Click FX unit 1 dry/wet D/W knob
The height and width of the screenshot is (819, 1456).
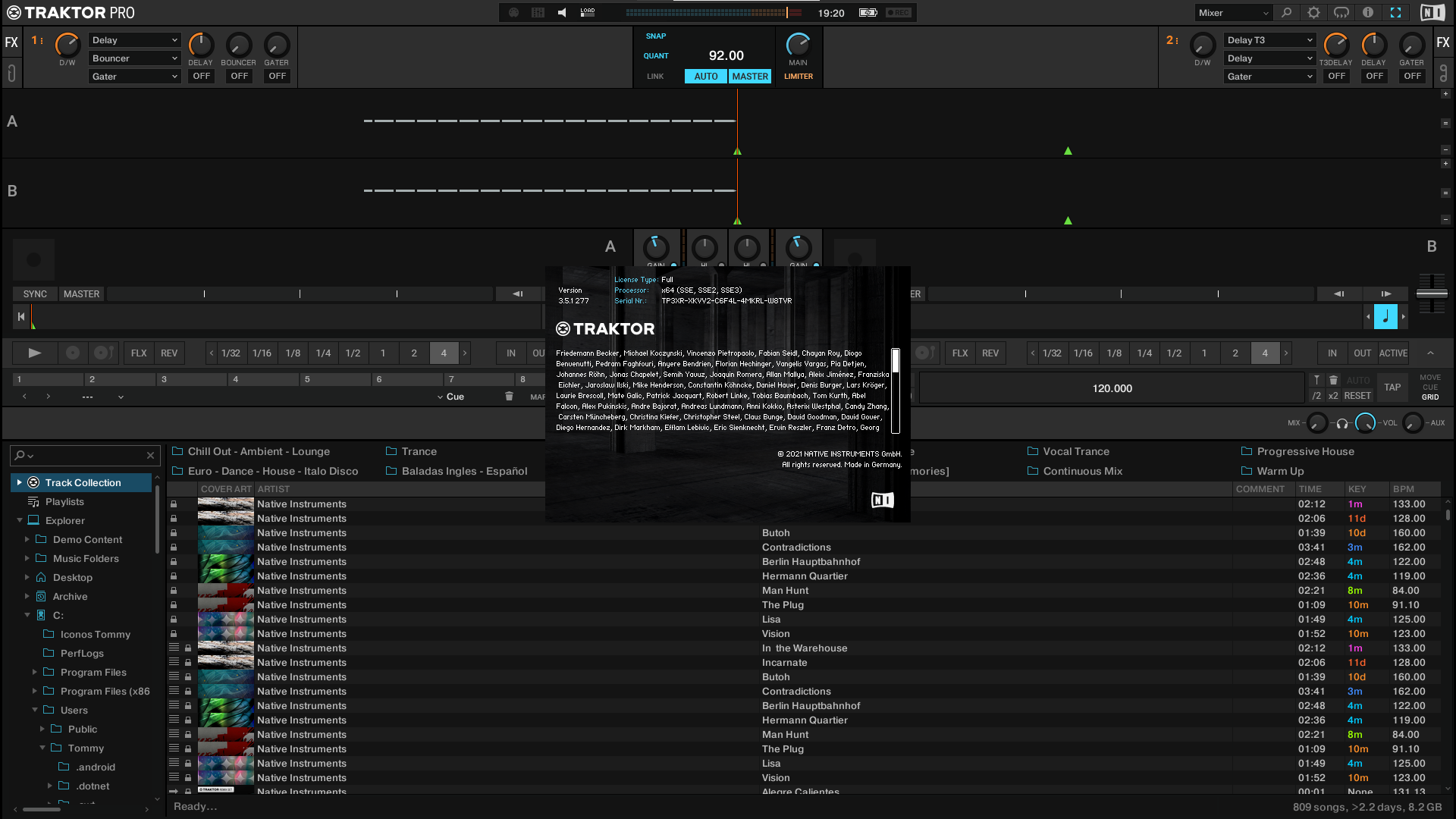pyautogui.click(x=67, y=45)
